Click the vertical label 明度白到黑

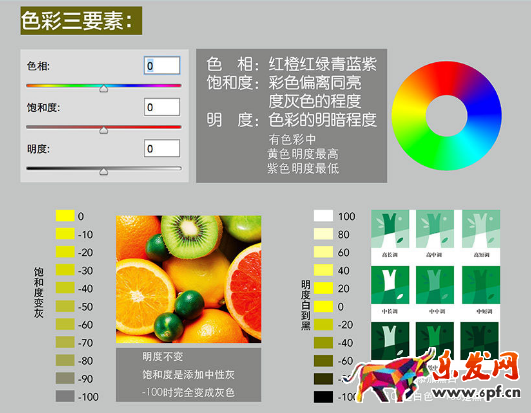[305, 305]
